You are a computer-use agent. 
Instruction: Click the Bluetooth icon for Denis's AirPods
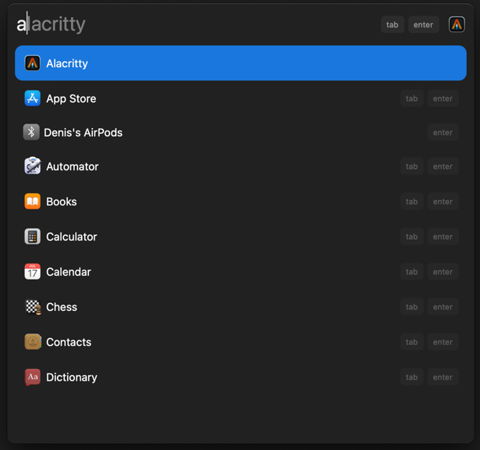coord(31,132)
